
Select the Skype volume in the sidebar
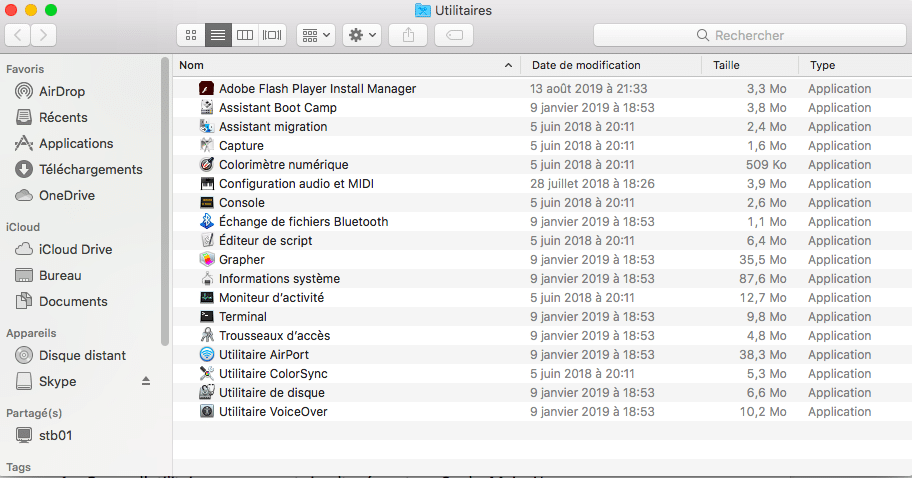coord(46,381)
